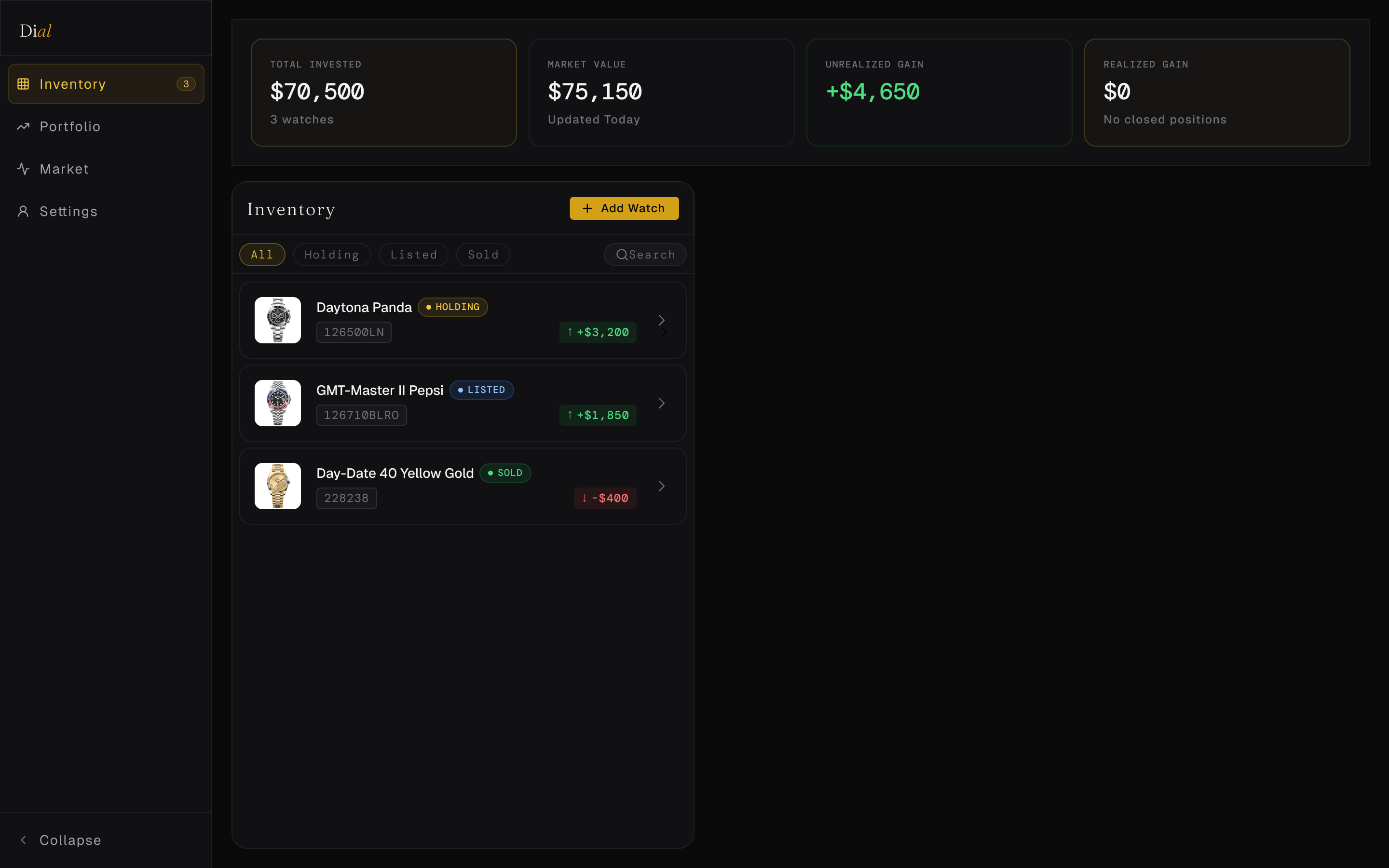Viewport: 1389px width, 868px height.
Task: Click the Inventory panel heading
Action: (291, 210)
